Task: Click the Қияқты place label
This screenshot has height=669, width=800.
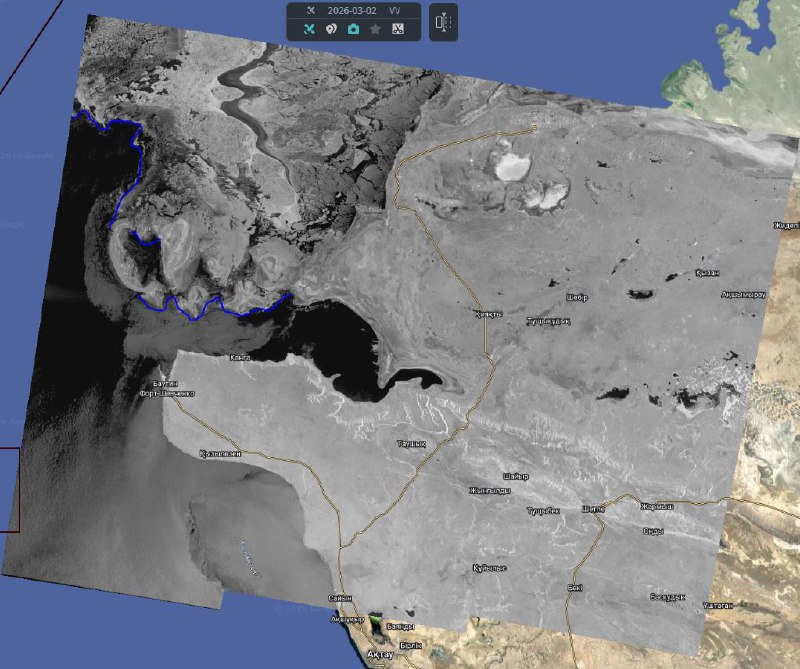Action: (489, 314)
